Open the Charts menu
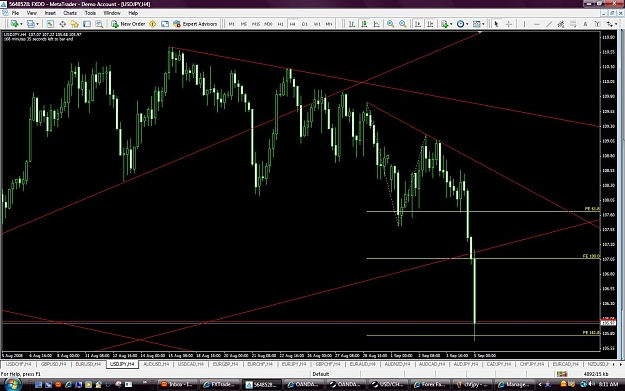This screenshot has width=625, height=391. [70, 13]
